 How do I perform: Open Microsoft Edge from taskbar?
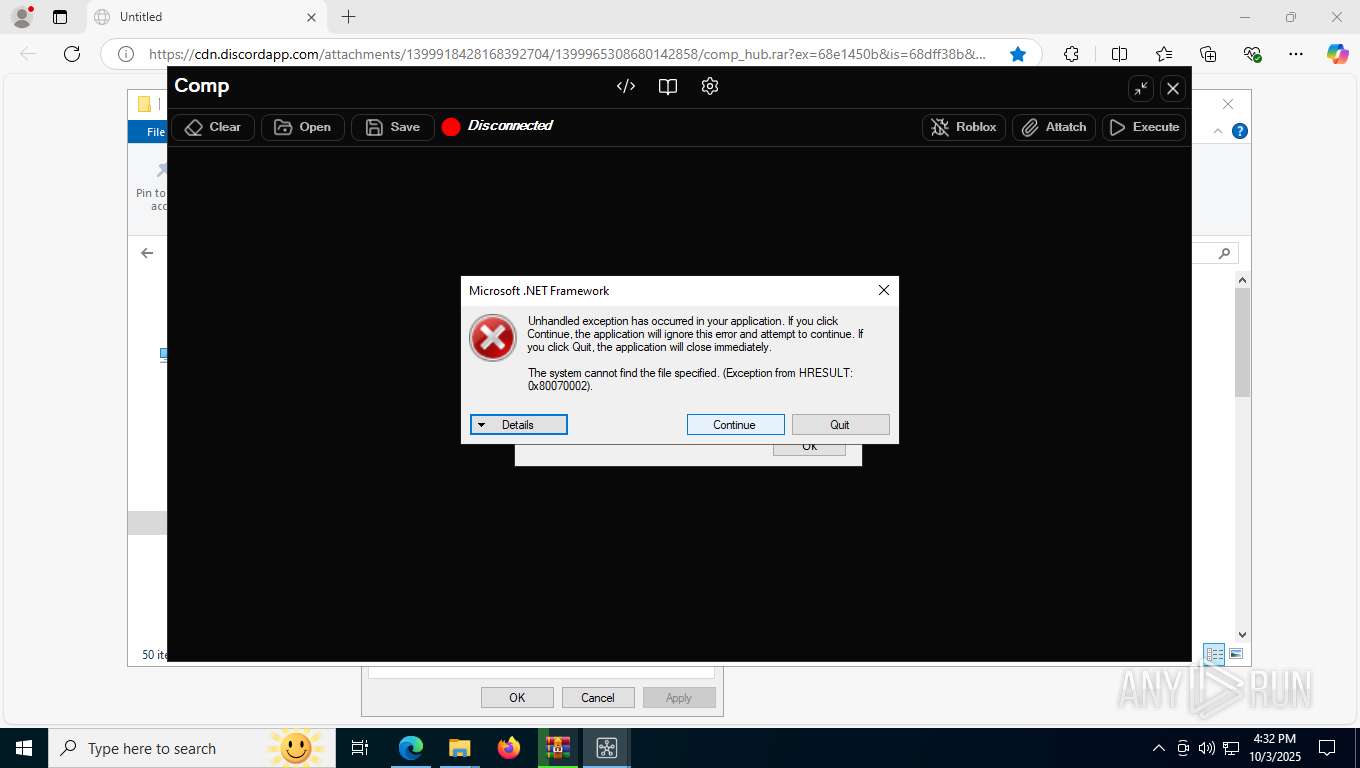[x=411, y=748]
